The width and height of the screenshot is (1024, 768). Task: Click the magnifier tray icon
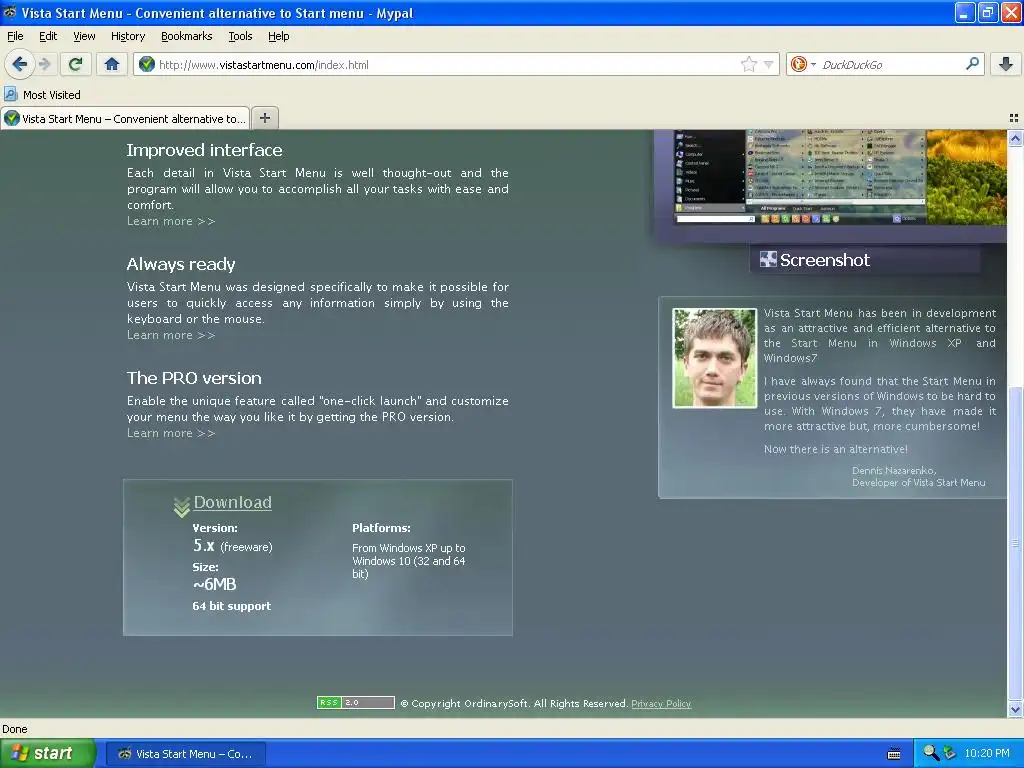931,753
